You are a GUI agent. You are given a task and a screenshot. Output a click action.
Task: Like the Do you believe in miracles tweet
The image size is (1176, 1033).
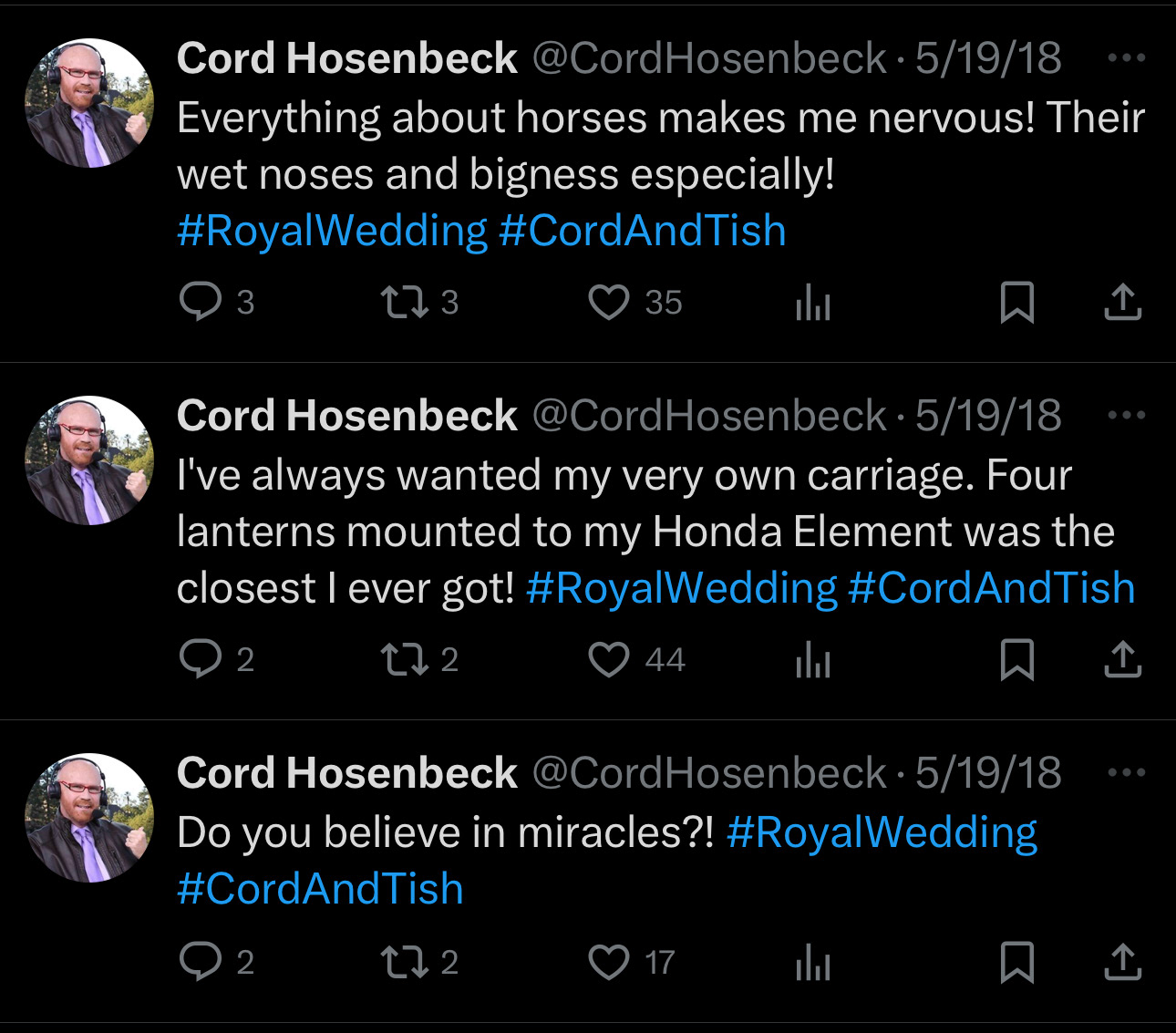pyautogui.click(x=608, y=962)
